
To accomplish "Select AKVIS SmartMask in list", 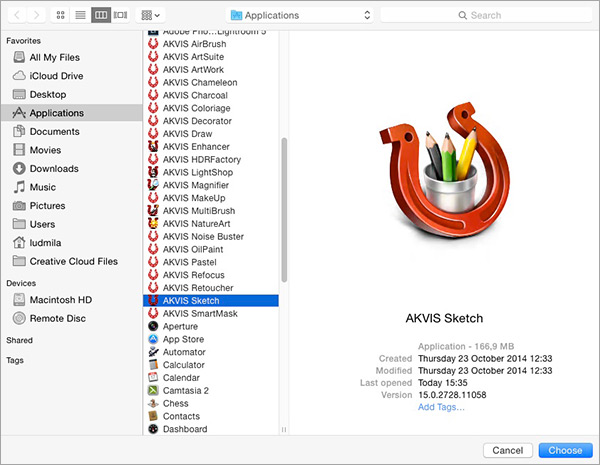I will pyautogui.click(x=211, y=313).
